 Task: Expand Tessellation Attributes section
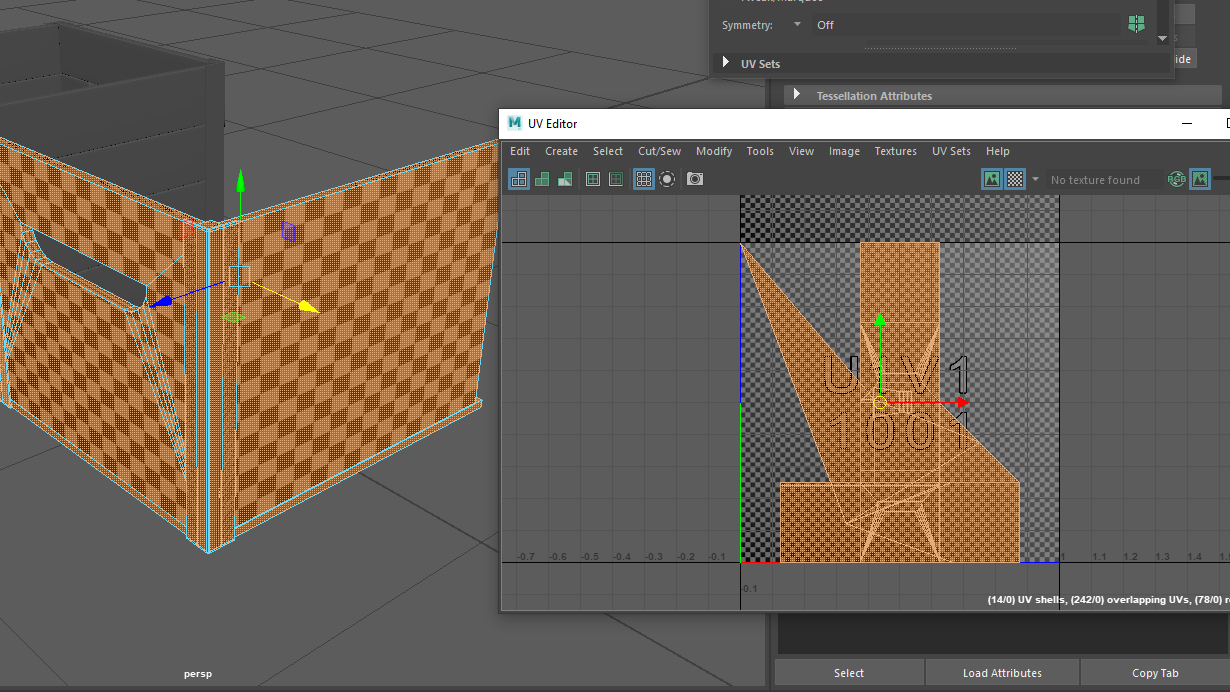pyautogui.click(x=797, y=95)
